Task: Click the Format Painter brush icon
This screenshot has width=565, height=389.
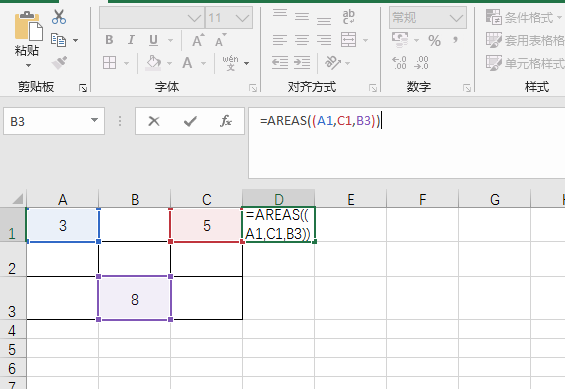Action: [59, 63]
